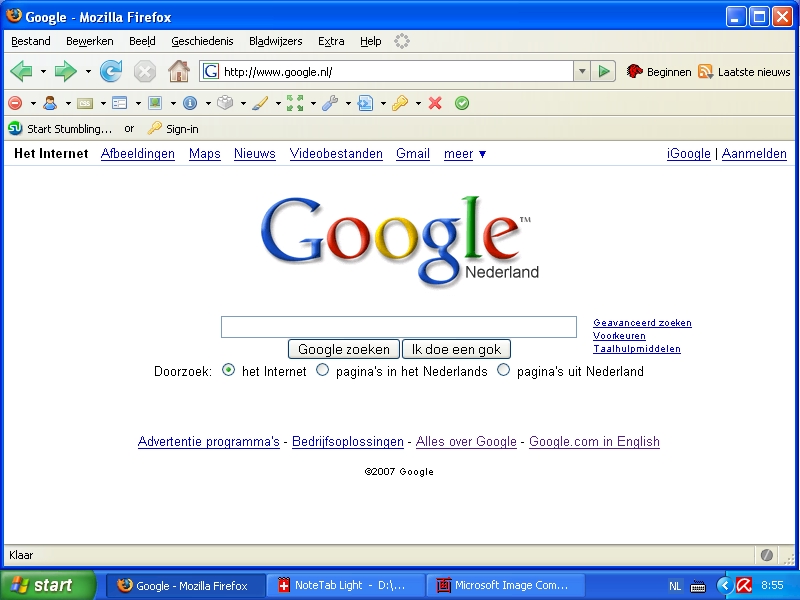The width and height of the screenshot is (800, 600).
Task: Click the StumbleUpon logo icon
Action: [15, 128]
